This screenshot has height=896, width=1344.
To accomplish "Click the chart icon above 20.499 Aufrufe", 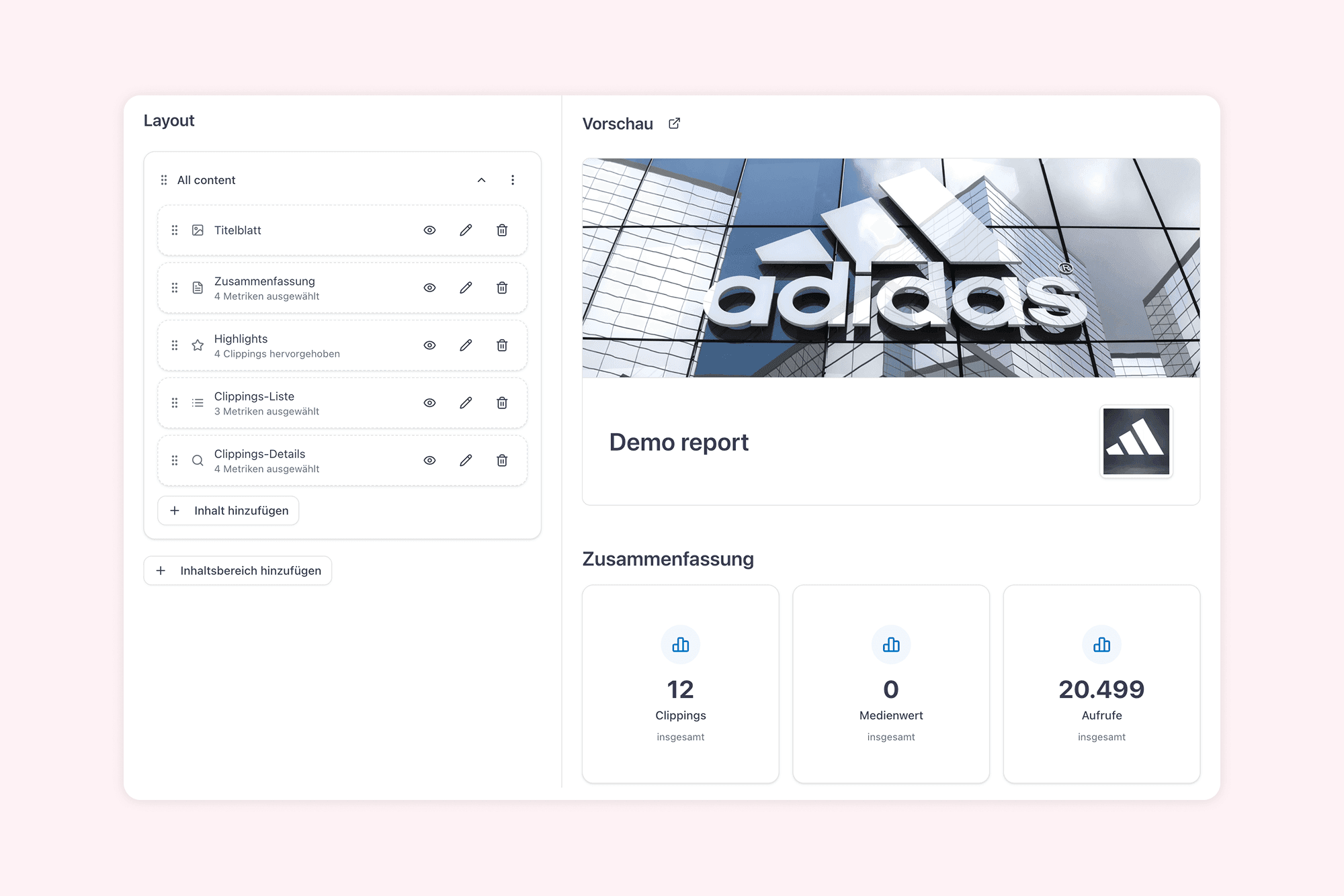I will click(1101, 644).
